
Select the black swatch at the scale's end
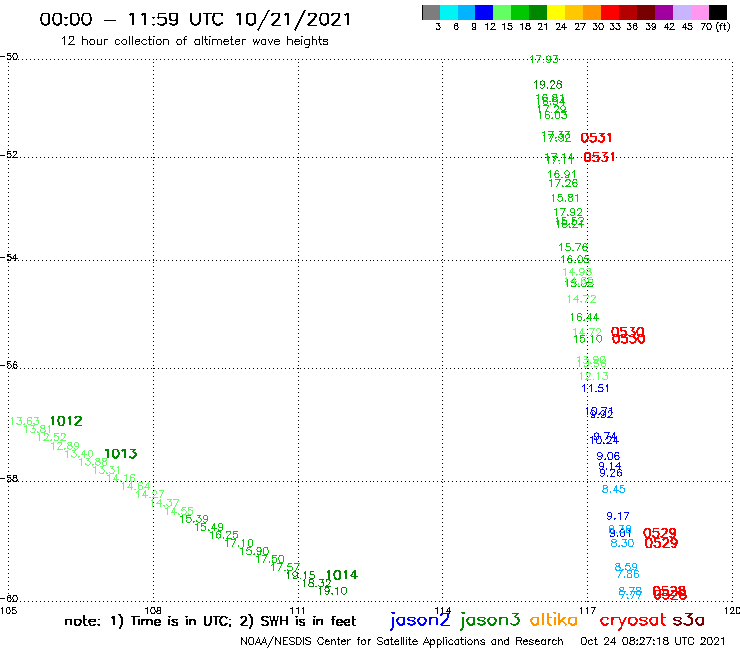coord(718,12)
